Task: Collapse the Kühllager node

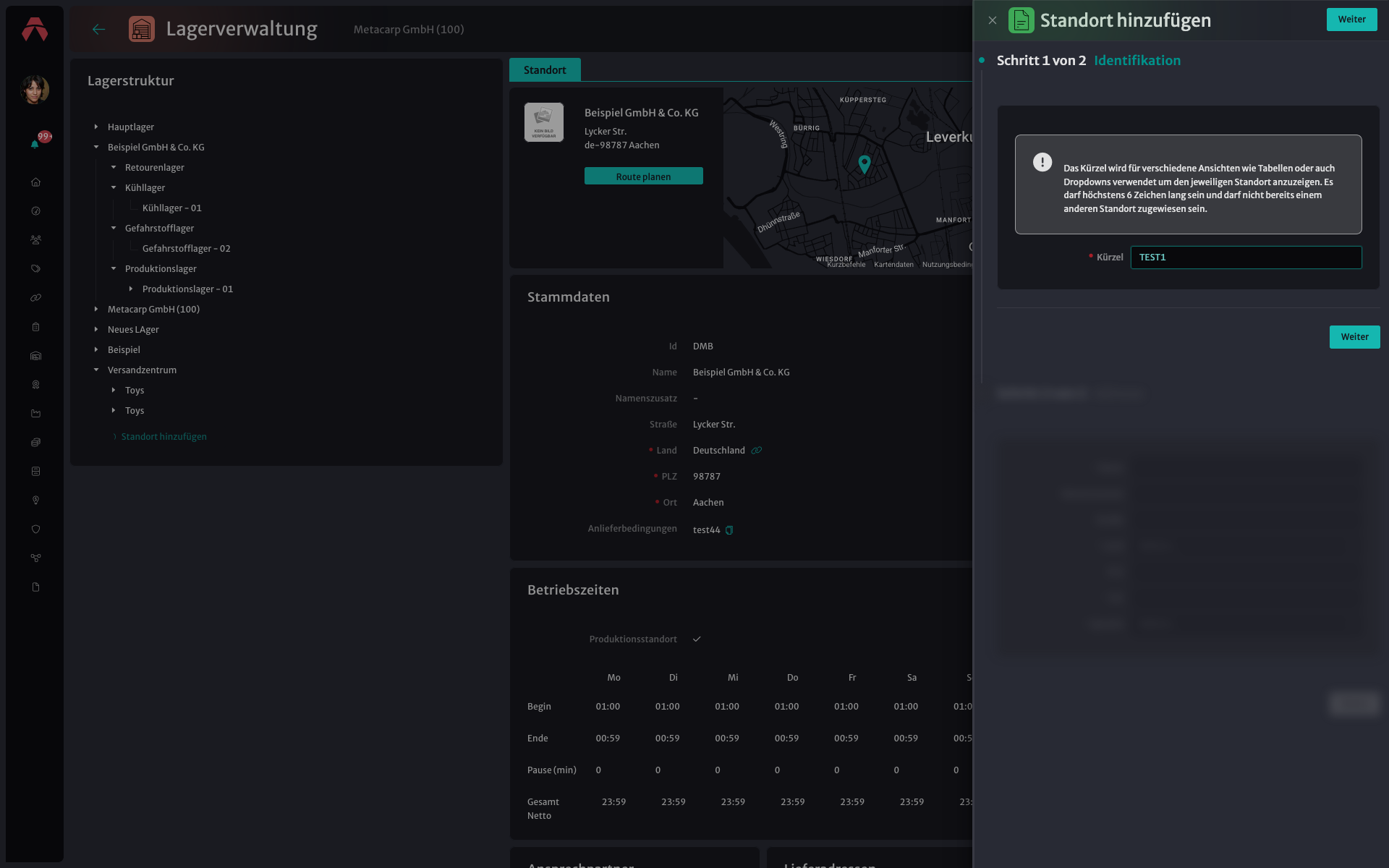Action: (x=114, y=188)
